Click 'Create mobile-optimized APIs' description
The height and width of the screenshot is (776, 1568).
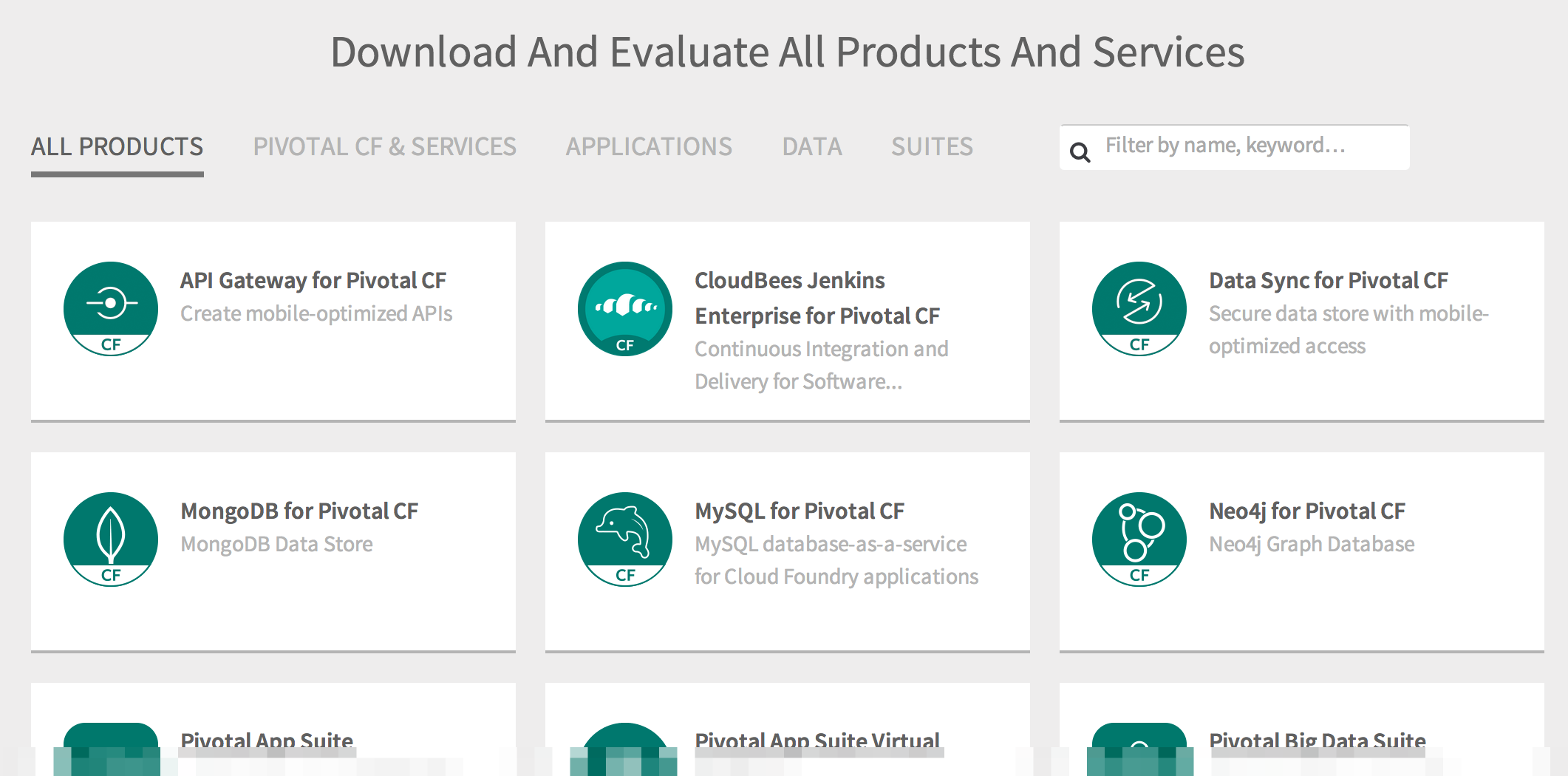(316, 314)
